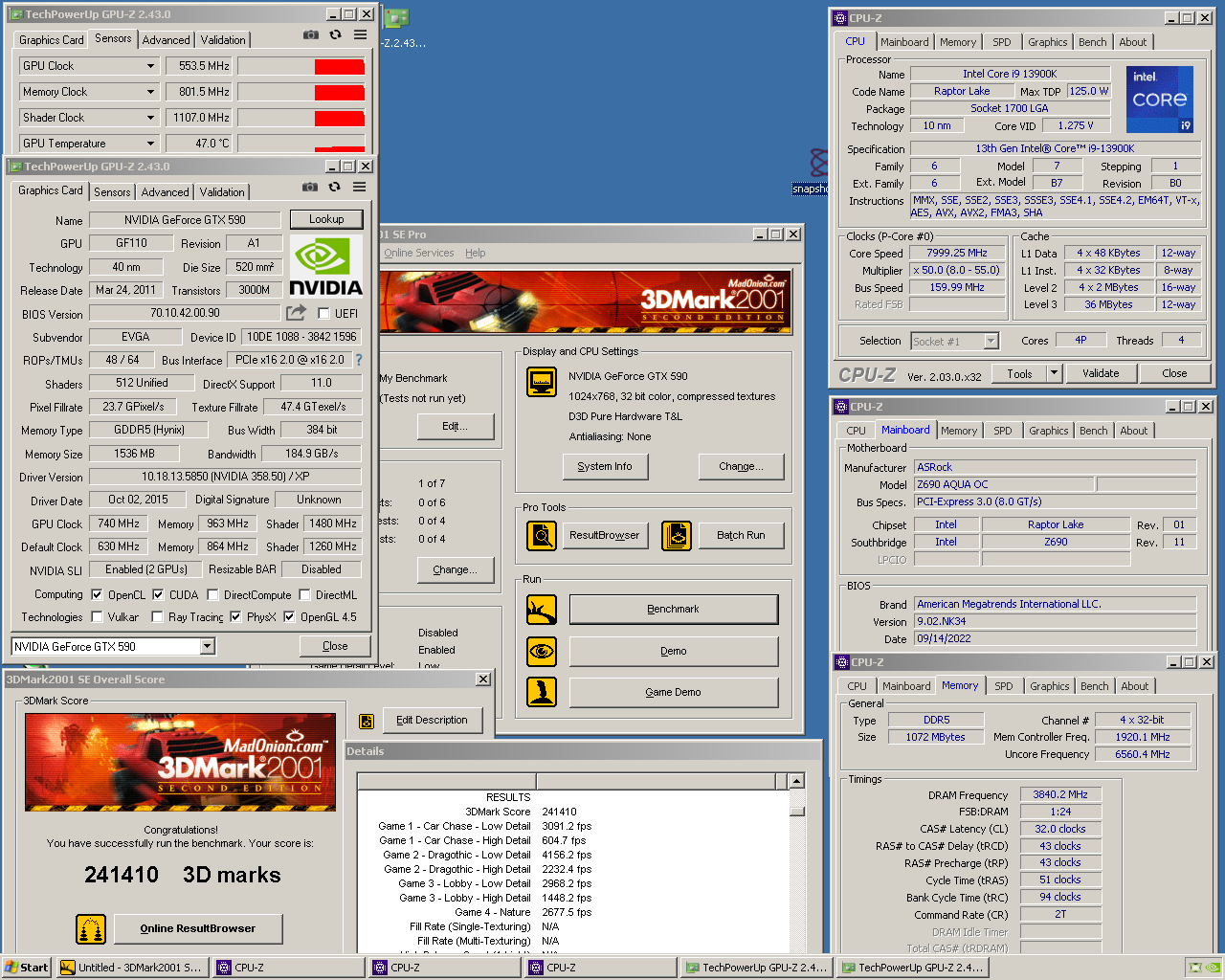Click the Batch Run icon in 3DMark Pro Tools
Viewport: 1225px width, 980px height.
pyautogui.click(x=677, y=536)
